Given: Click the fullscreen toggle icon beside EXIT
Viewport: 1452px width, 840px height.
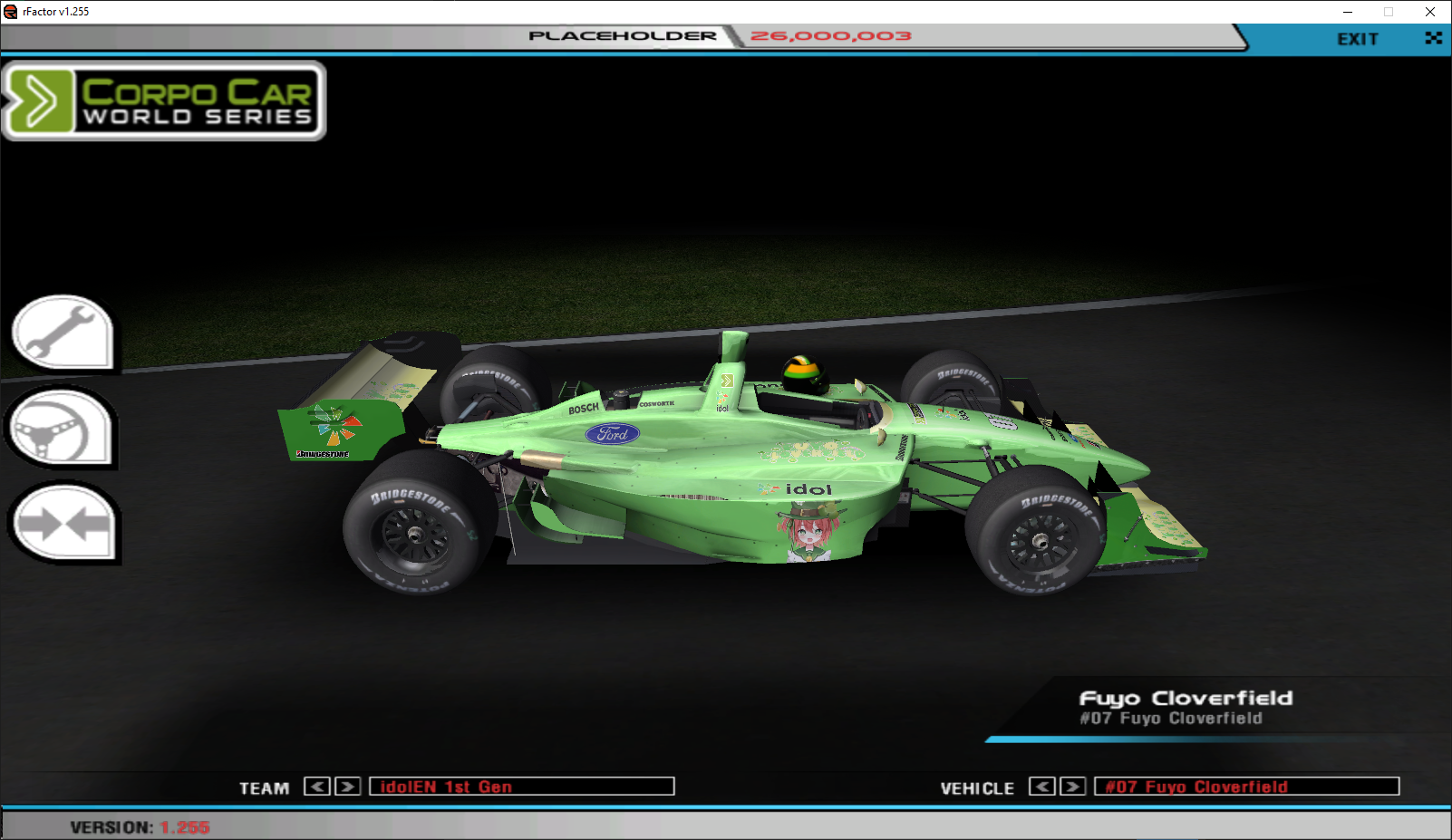Looking at the screenshot, I should tap(1433, 38).
